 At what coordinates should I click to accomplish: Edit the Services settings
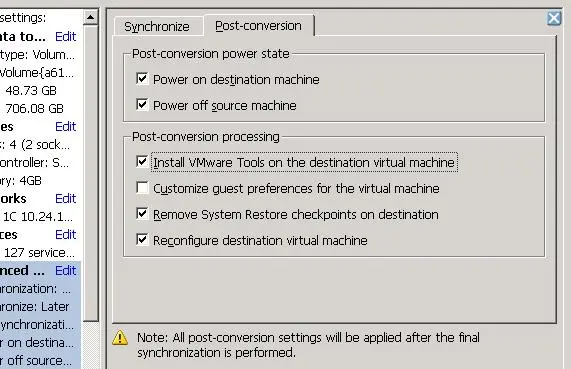[66, 235]
